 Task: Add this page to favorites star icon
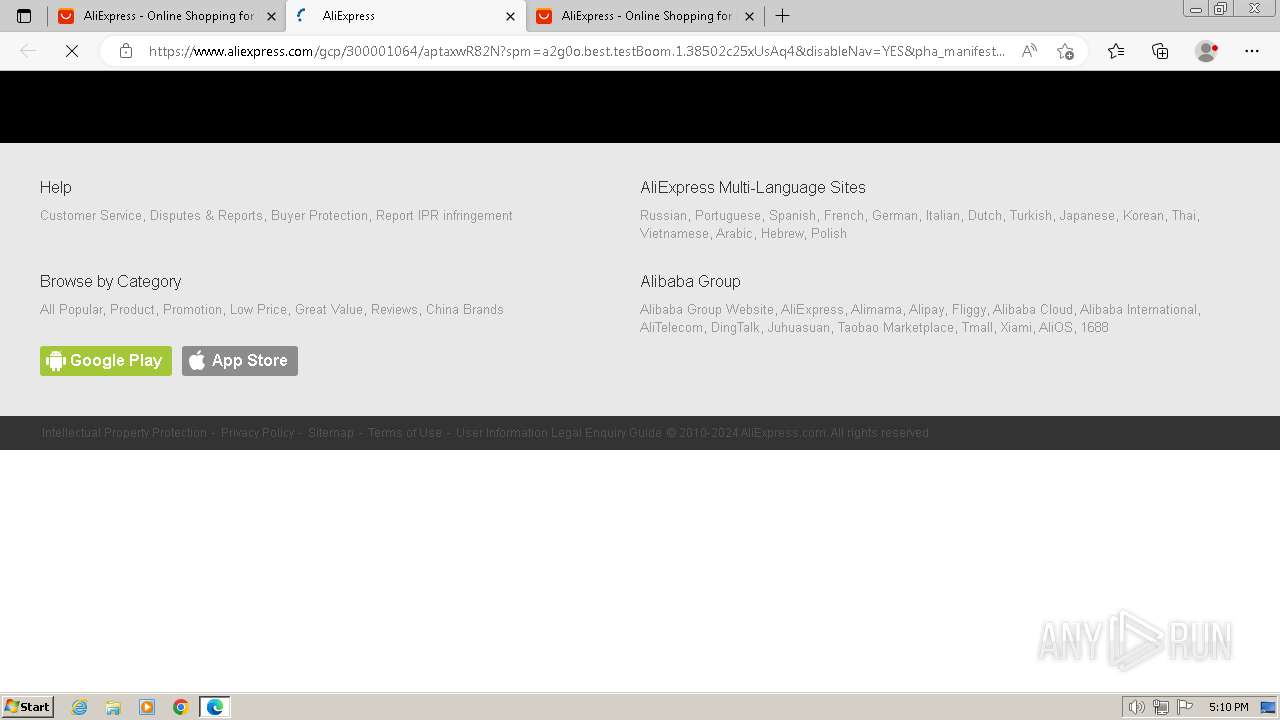tap(1065, 51)
